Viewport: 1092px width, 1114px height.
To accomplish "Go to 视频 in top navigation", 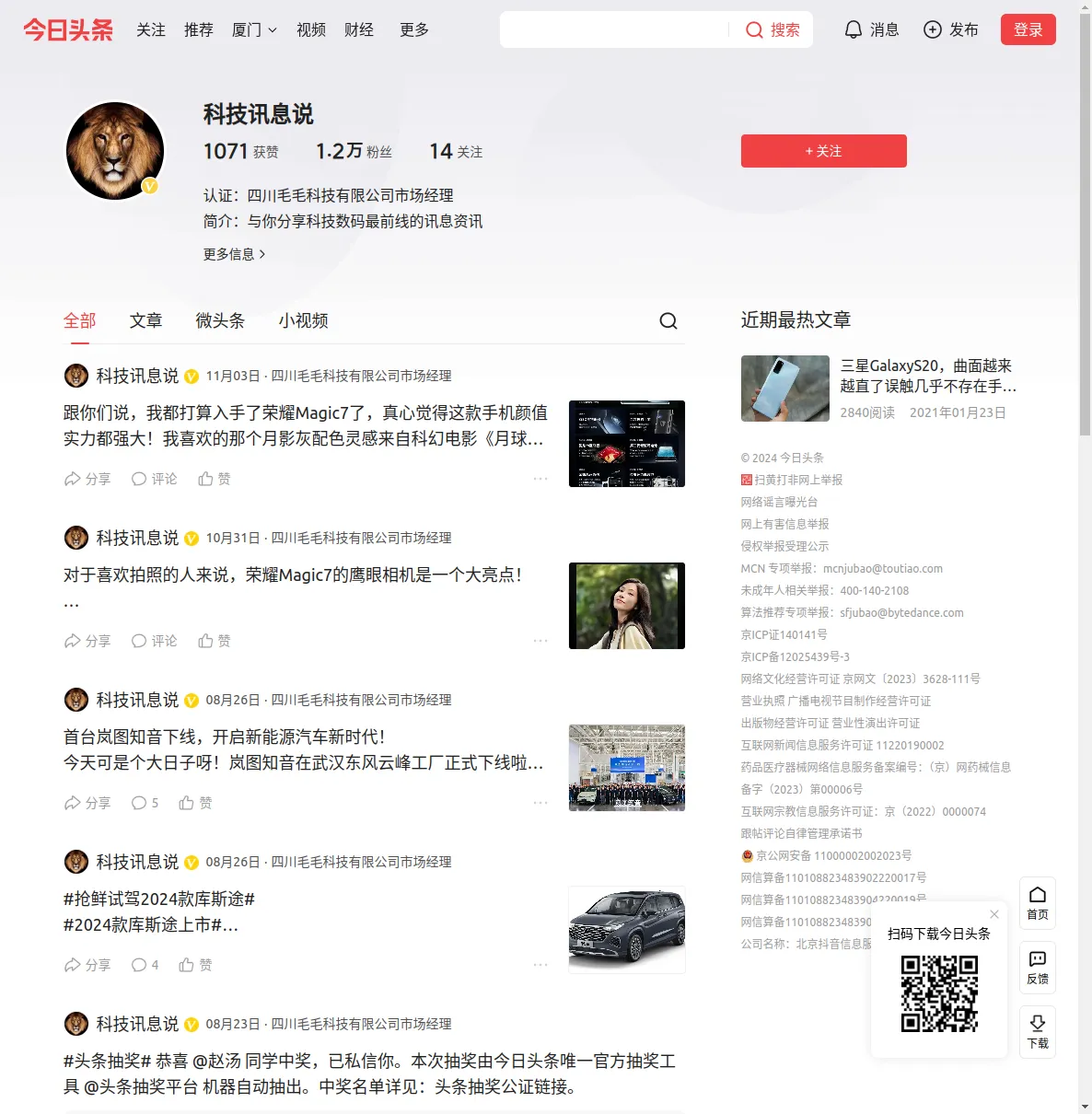I will click(311, 29).
